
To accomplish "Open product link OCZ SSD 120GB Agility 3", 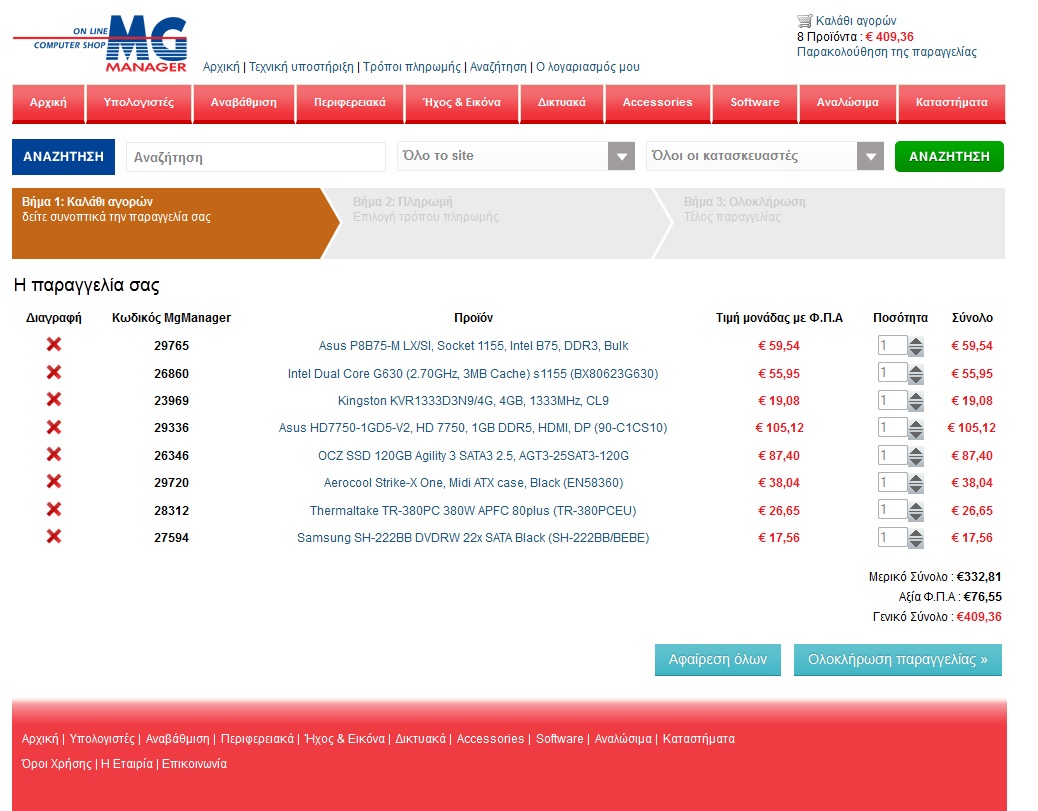I will [473, 455].
